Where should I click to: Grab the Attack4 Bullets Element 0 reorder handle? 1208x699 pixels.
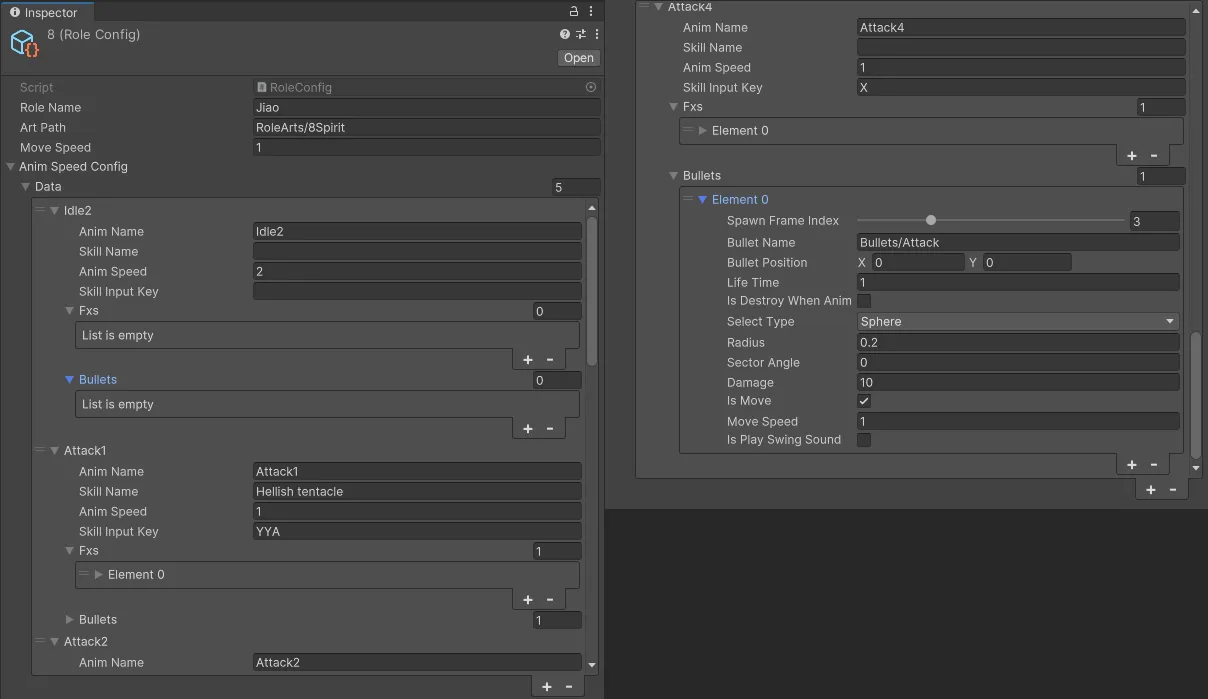click(688, 199)
